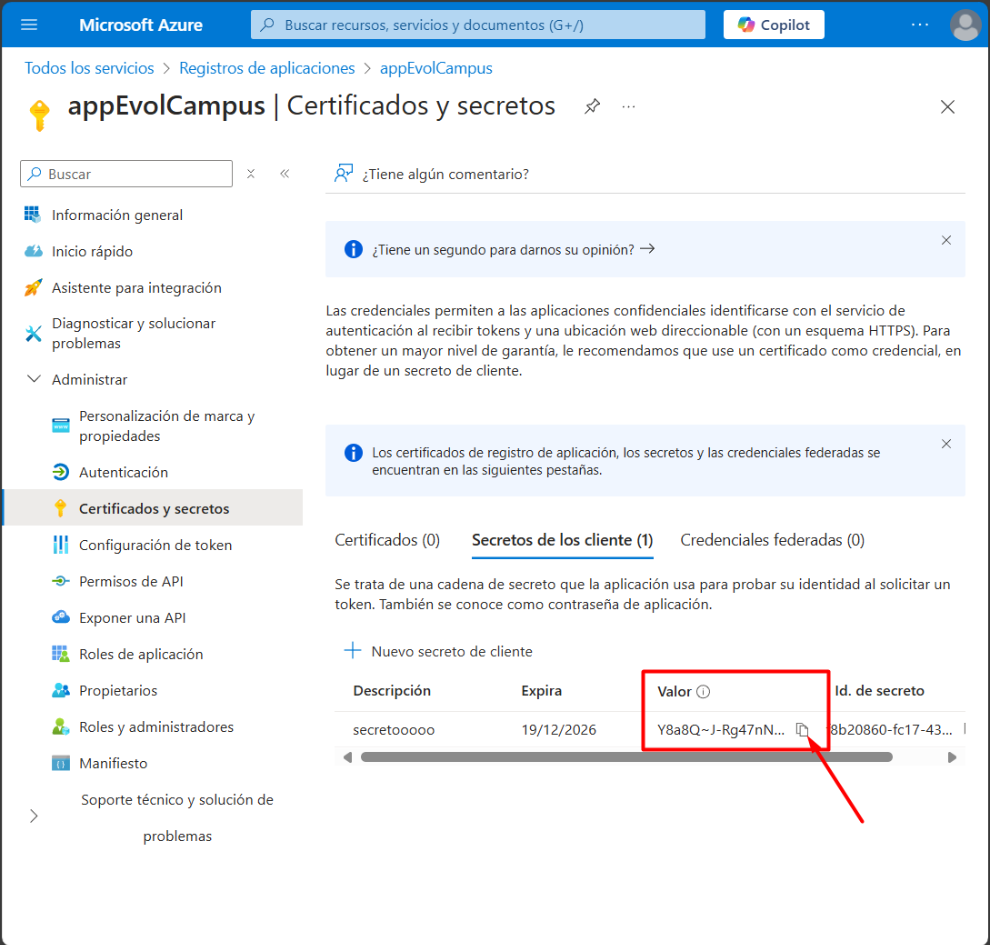Image resolution: width=990 pixels, height=945 pixels.
Task: Open the ellipsis options beside the page title
Action: point(628,107)
